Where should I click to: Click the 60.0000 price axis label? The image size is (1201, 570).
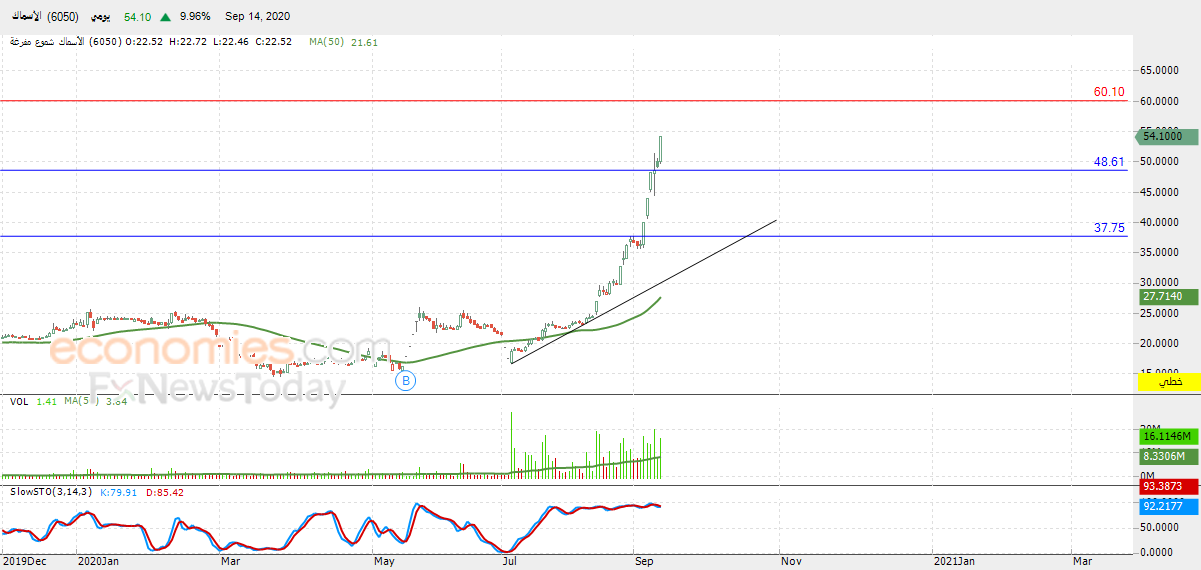(1160, 101)
